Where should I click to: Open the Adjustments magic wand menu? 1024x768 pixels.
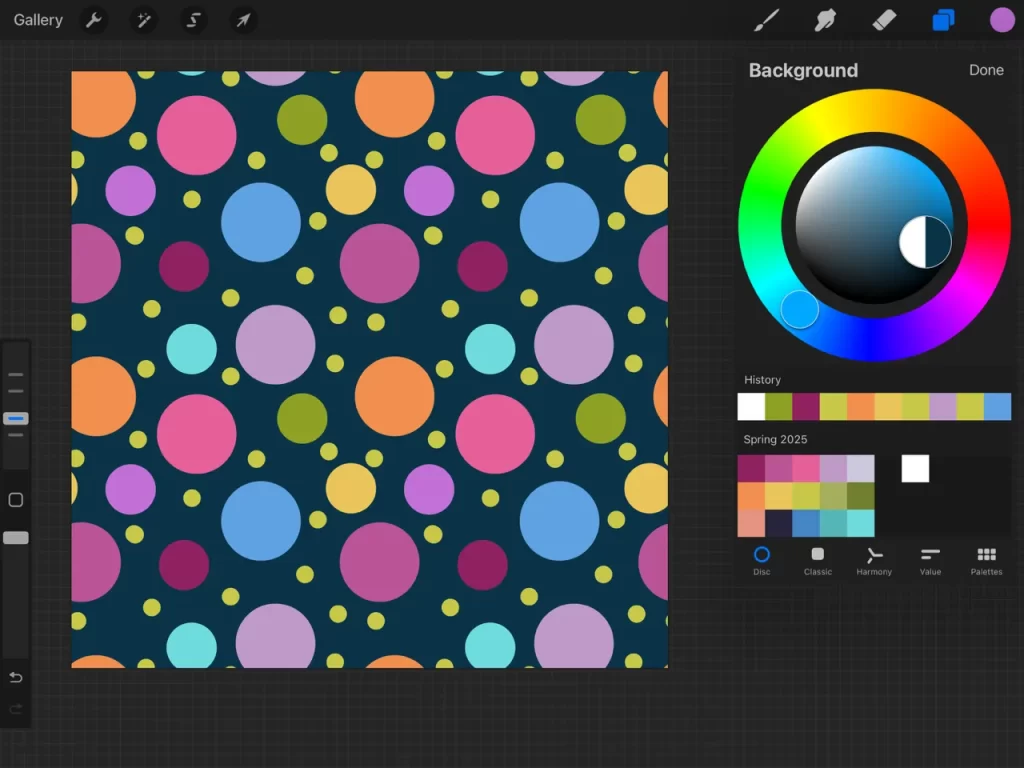coord(144,20)
